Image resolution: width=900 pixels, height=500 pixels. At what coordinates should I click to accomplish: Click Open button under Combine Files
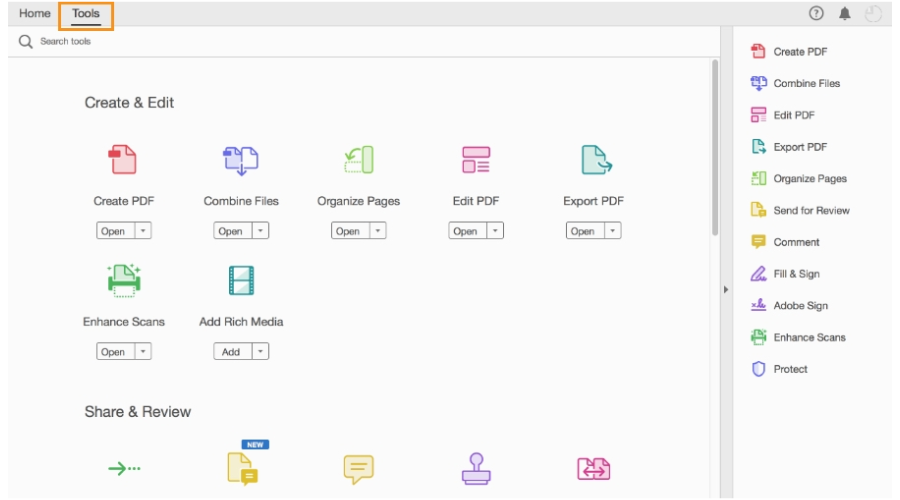tap(233, 231)
